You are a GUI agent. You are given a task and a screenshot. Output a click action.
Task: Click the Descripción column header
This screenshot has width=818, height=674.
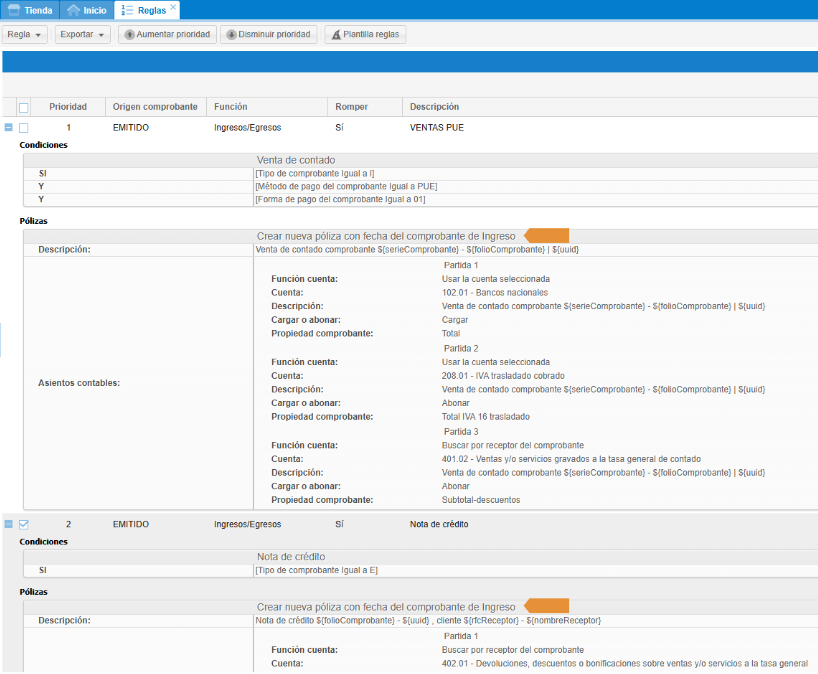point(434,107)
